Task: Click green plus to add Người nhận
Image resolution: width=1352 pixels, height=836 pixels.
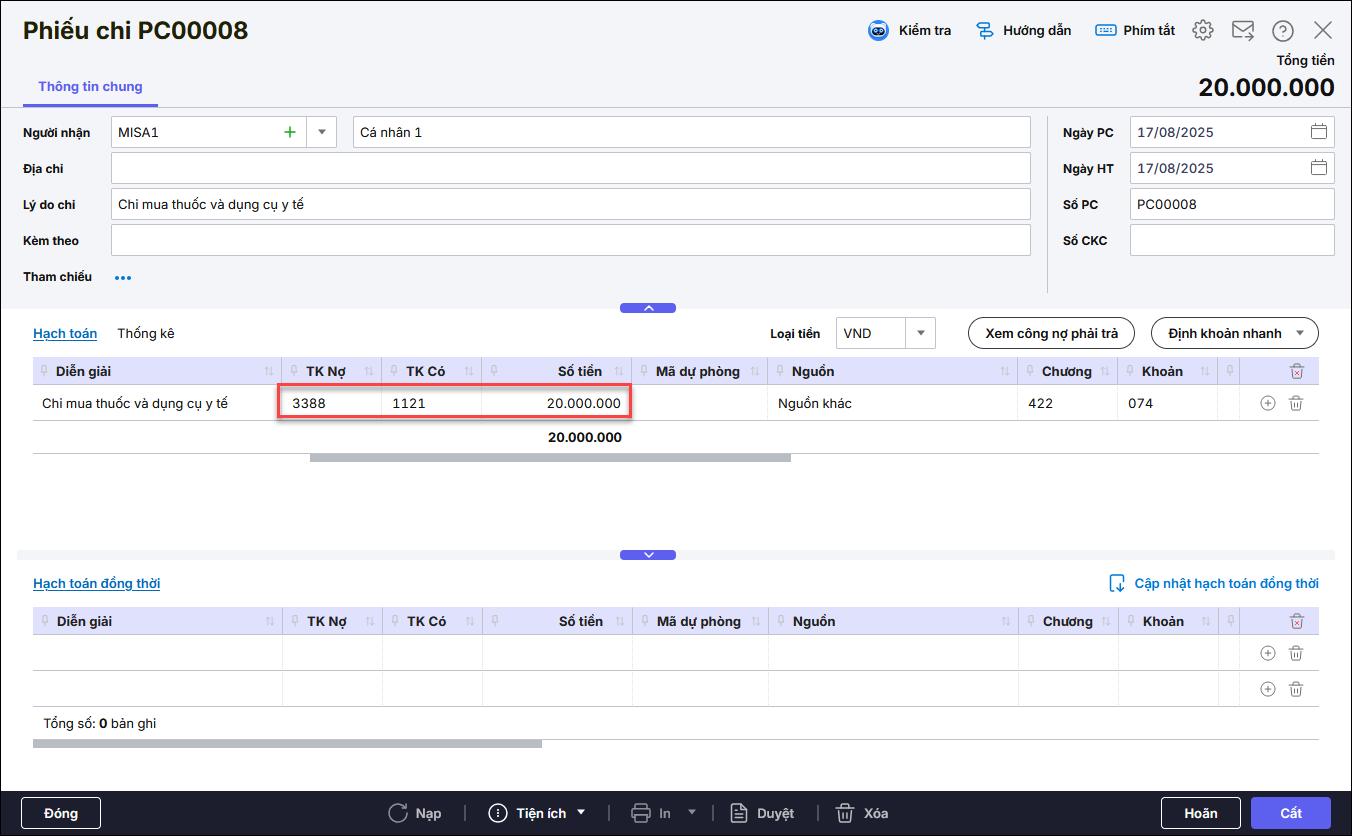Action: coord(290,132)
